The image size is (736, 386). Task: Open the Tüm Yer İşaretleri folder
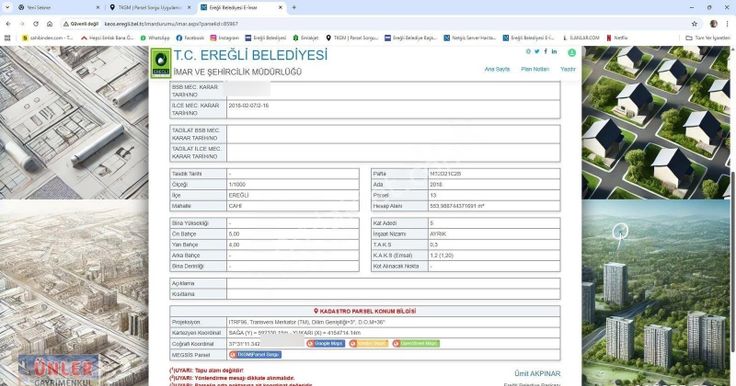click(x=708, y=38)
